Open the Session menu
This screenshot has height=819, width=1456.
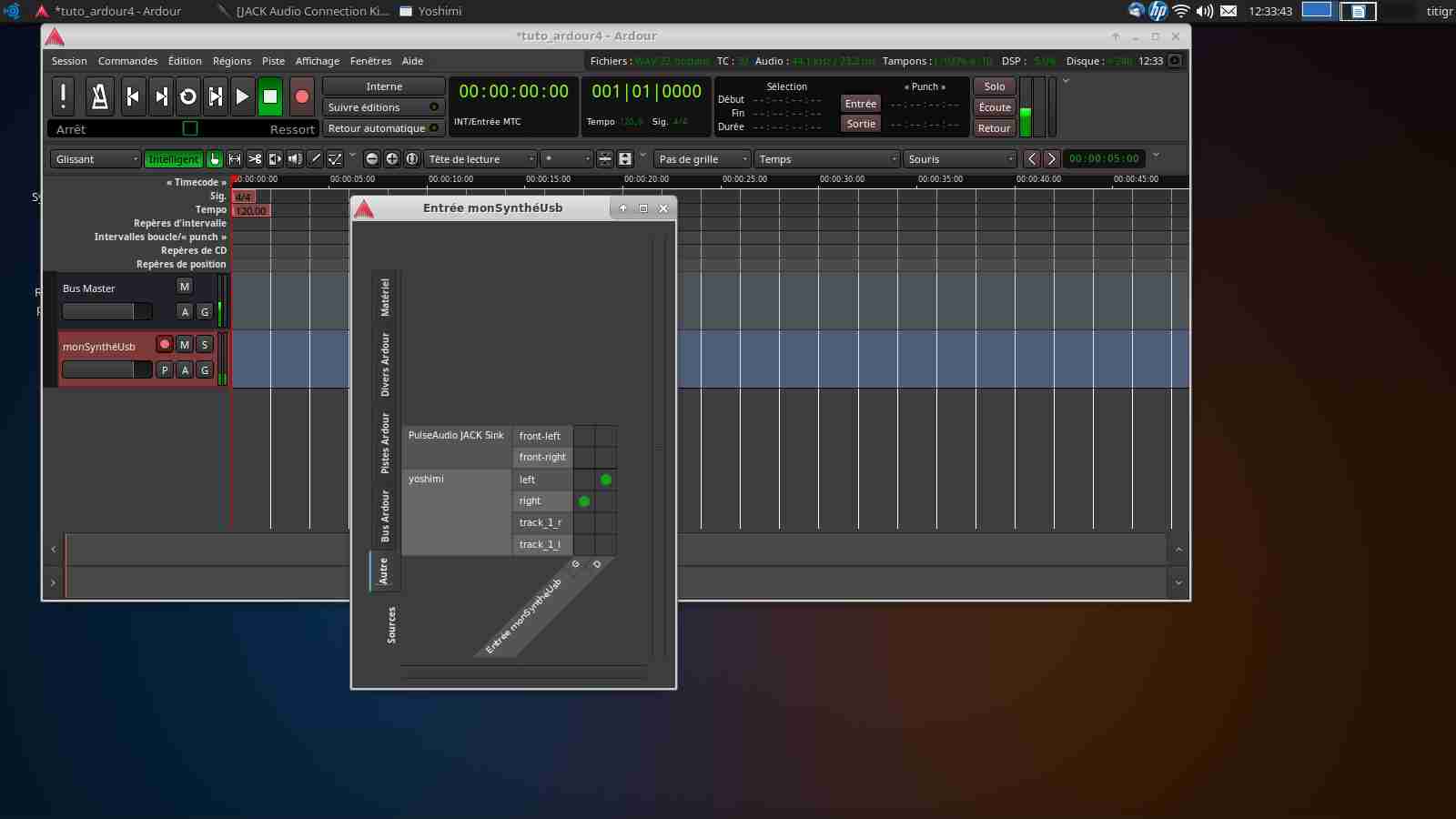pos(69,61)
